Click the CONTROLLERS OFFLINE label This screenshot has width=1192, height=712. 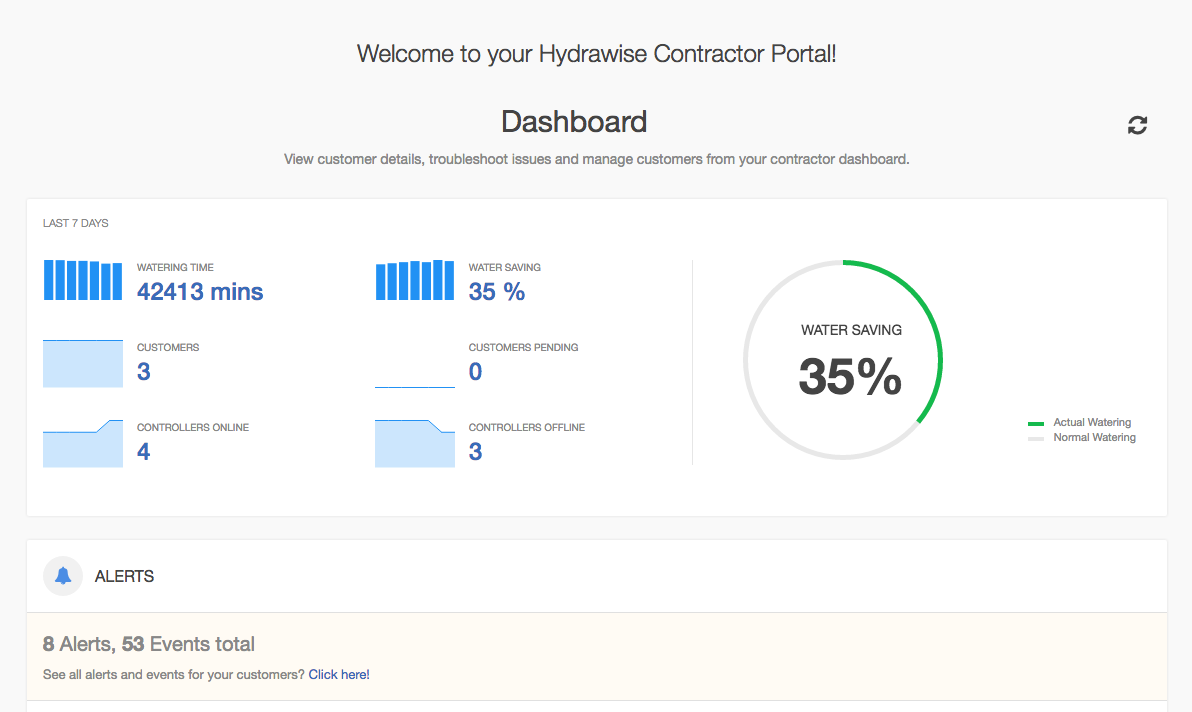(527, 428)
